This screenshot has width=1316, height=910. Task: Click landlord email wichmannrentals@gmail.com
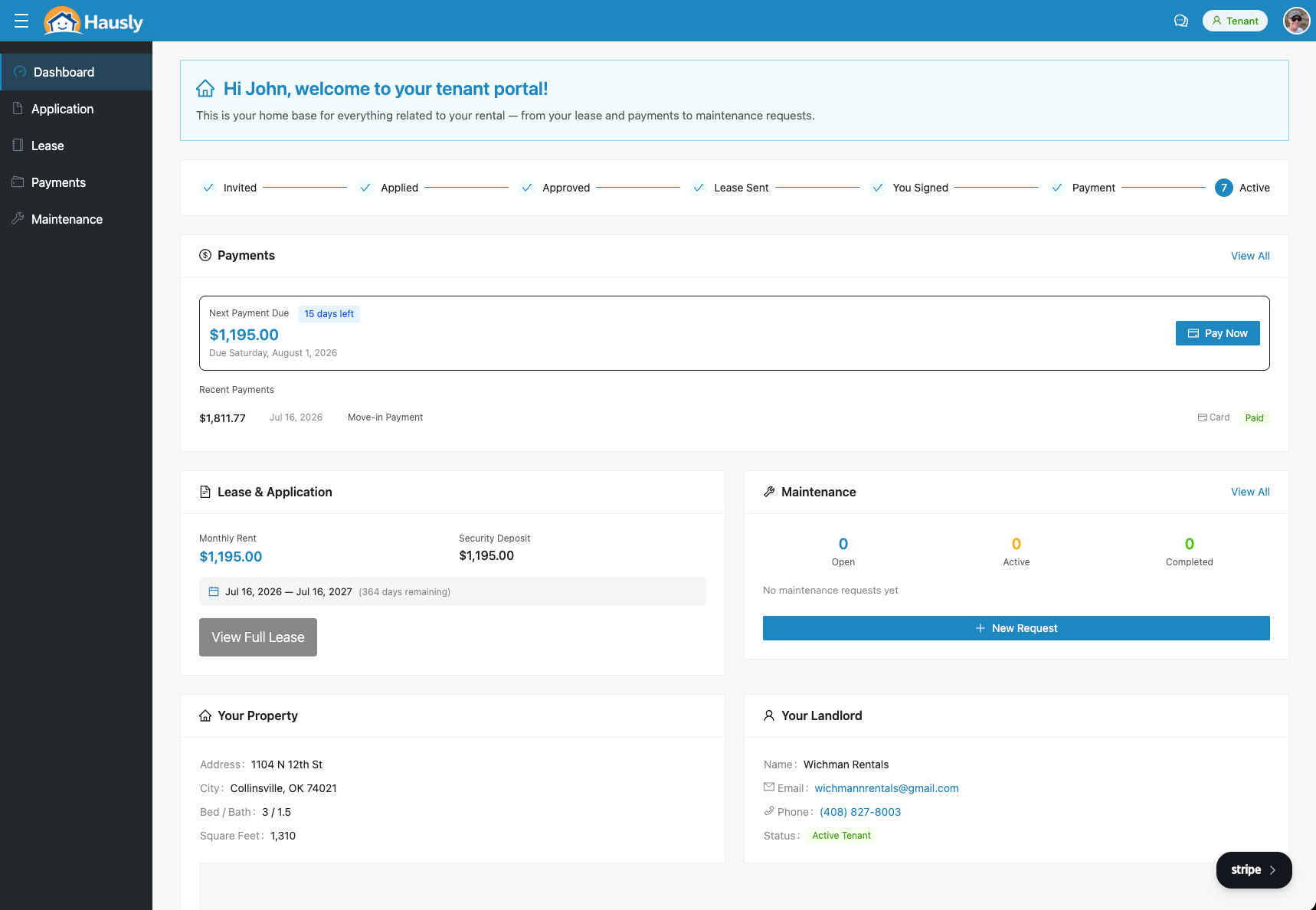886,788
